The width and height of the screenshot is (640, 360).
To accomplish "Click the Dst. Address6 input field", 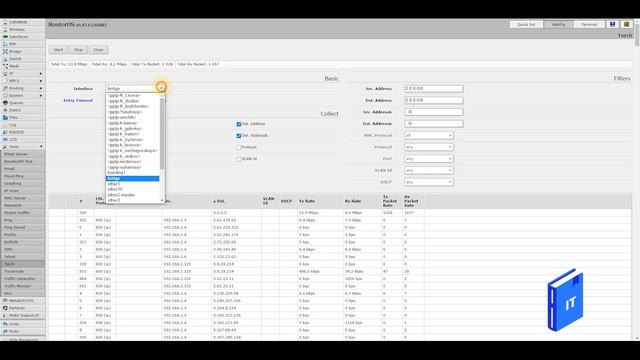I will pyautogui.click(x=433, y=124).
